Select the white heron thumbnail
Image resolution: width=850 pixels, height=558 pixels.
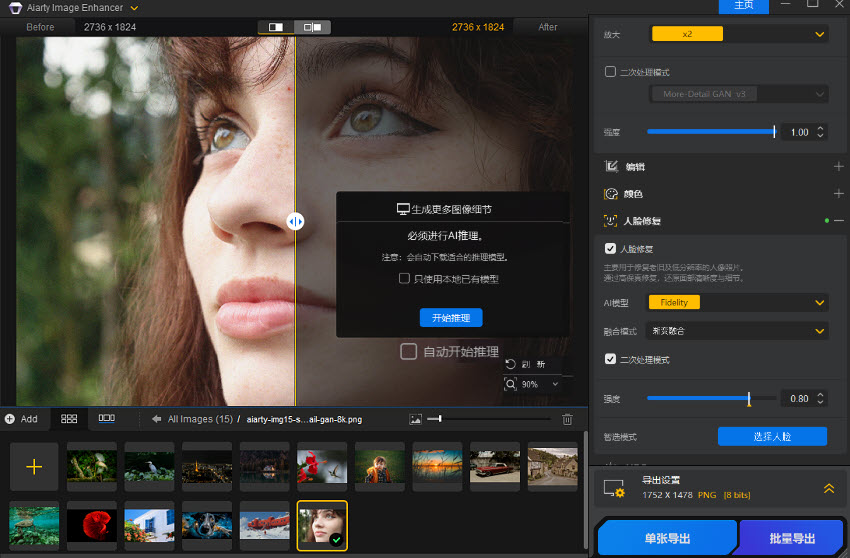[150, 466]
